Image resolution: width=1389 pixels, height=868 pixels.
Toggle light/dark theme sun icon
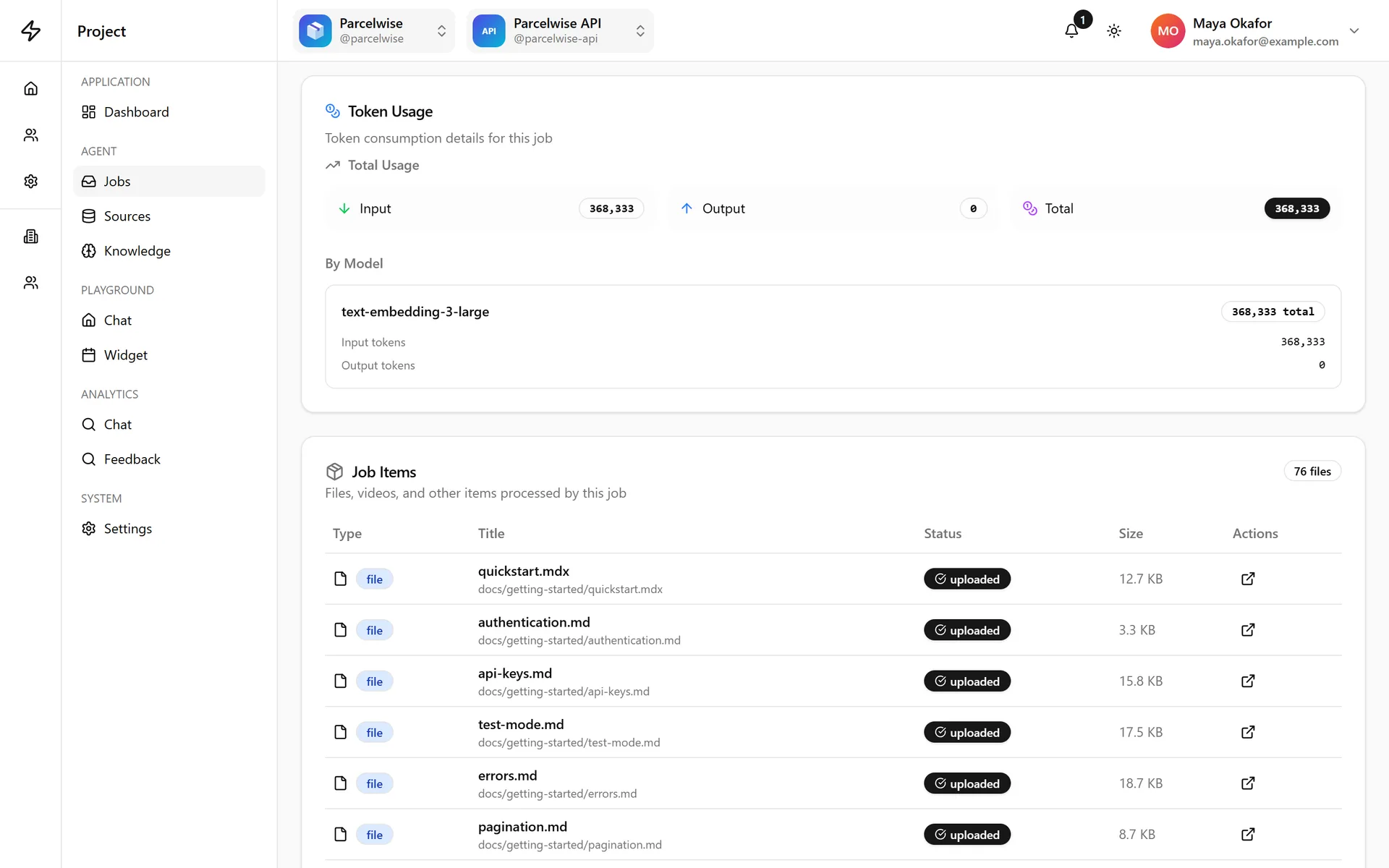[x=1114, y=31]
